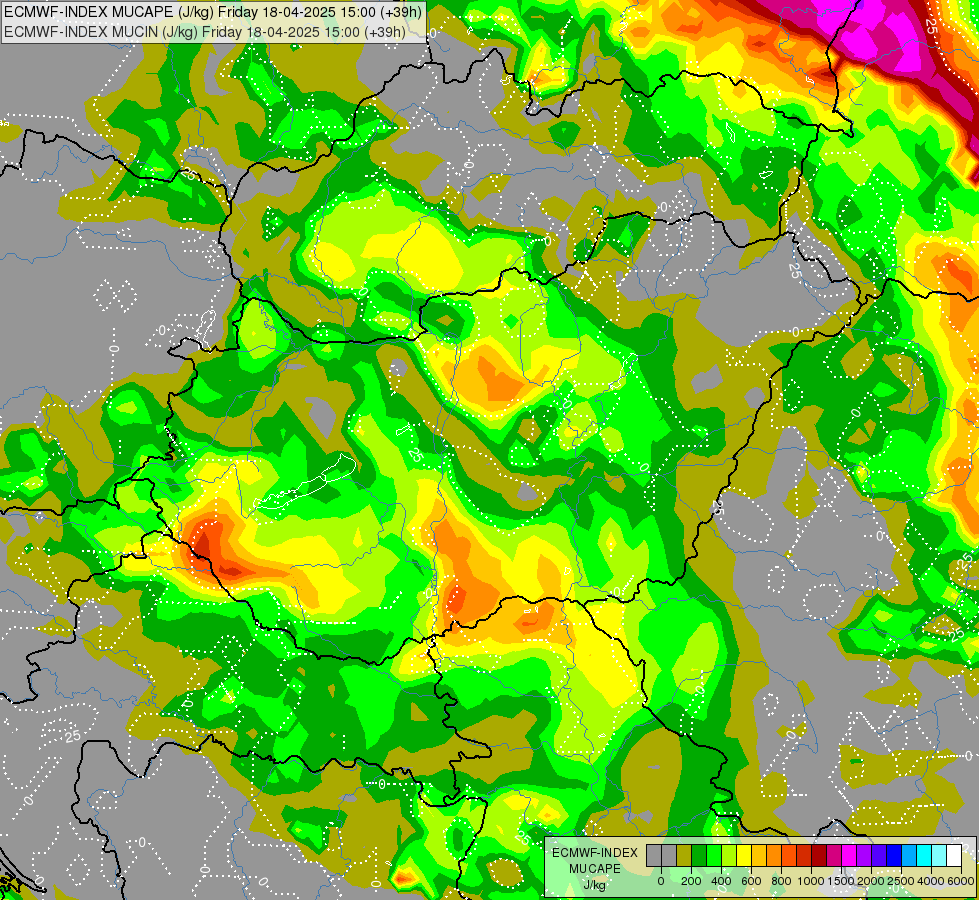Viewport: 979px width, 900px height.
Task: Select the bright magenta legend swatch
Action: [850, 856]
